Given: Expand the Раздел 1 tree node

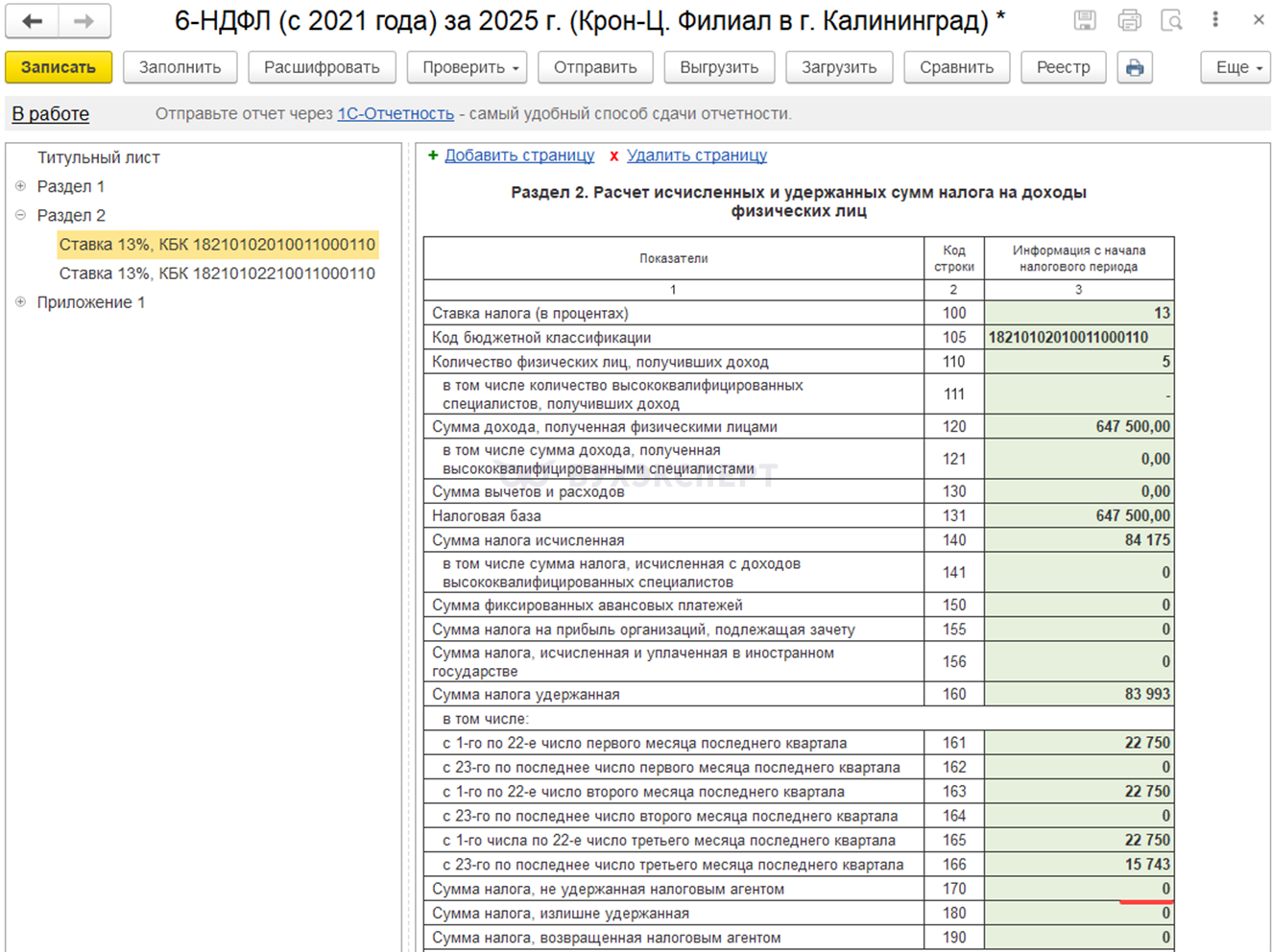Looking at the screenshot, I should [20, 186].
